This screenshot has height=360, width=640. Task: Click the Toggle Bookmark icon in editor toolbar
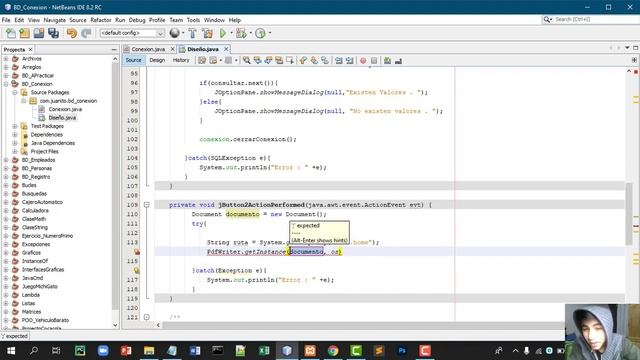point(325,60)
